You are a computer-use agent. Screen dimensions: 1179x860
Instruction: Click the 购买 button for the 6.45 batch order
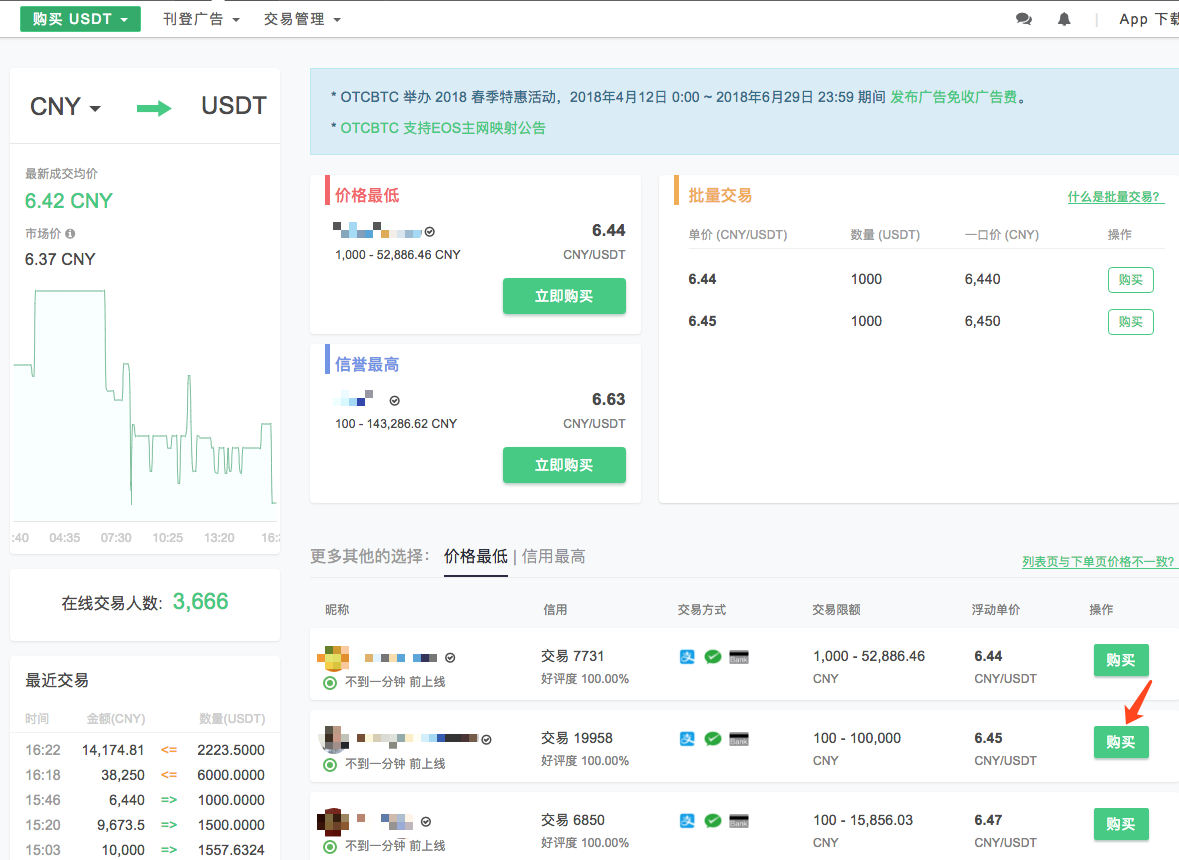(x=1130, y=321)
